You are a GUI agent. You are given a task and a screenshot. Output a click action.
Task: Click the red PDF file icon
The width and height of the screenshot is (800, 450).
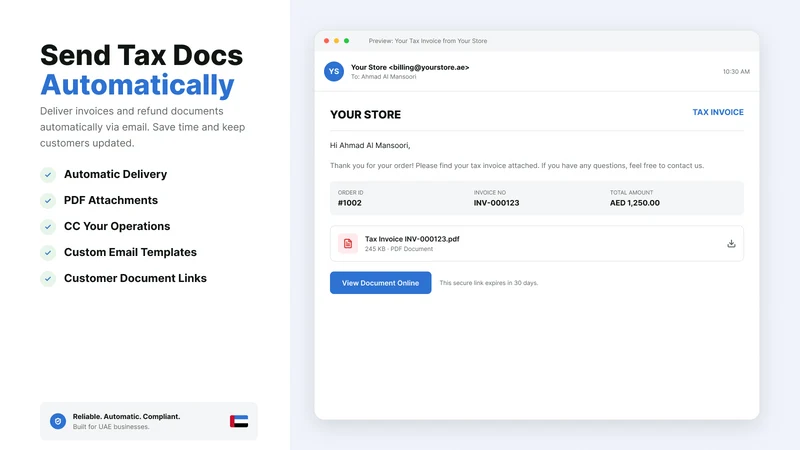coord(348,244)
